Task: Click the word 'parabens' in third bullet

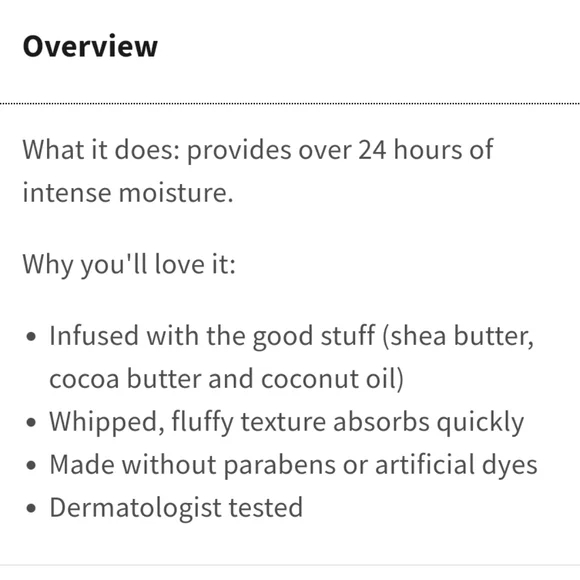Action: [x=280, y=466]
